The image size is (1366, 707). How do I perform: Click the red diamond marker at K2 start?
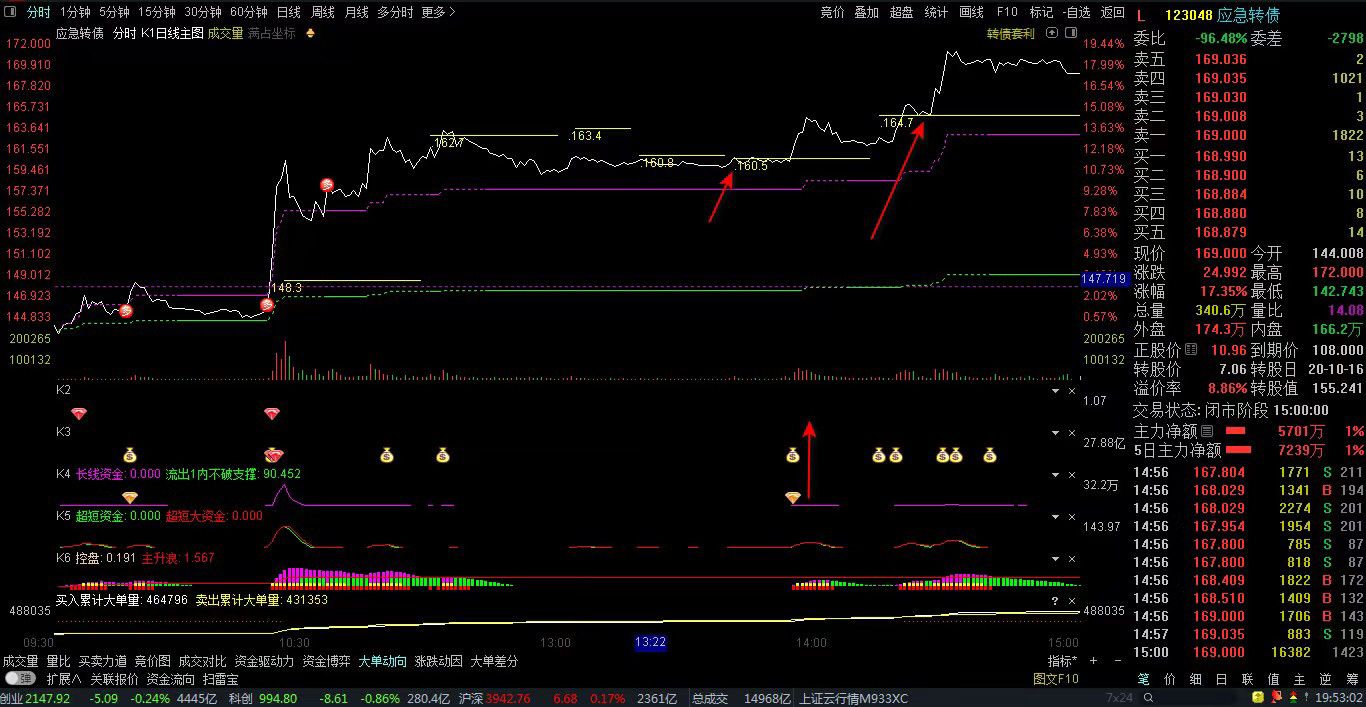[79, 414]
